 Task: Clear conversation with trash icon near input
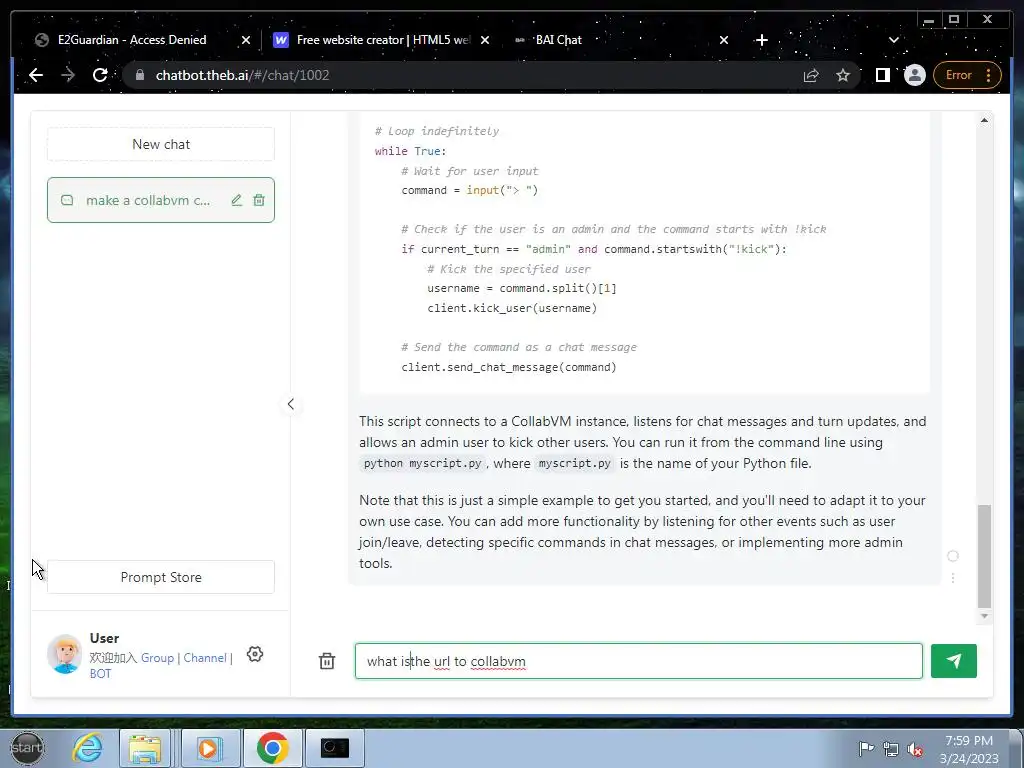click(327, 661)
